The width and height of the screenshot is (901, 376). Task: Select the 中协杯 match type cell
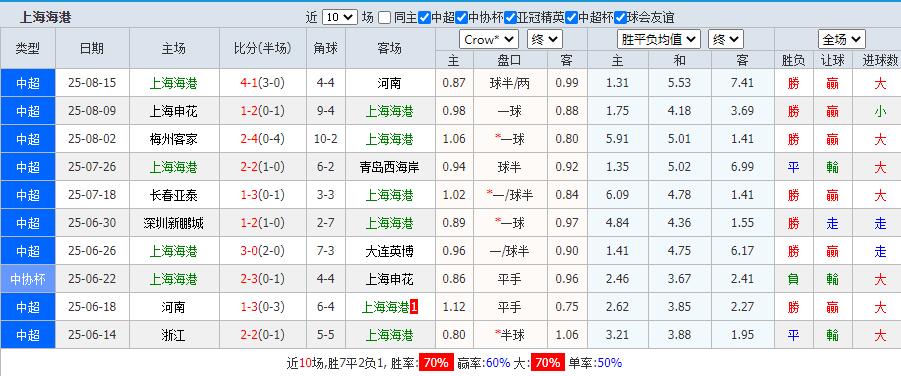28,279
